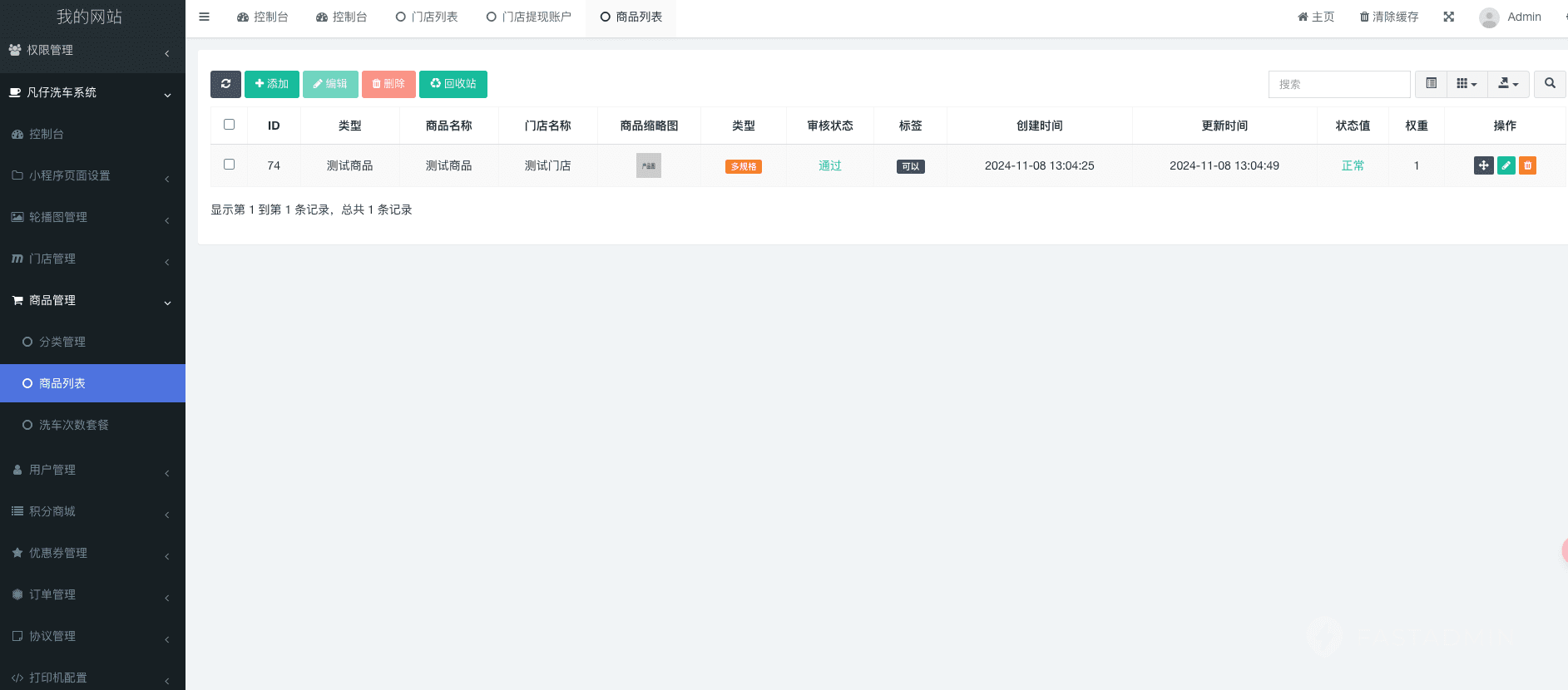1568x690 pixels.
Task: Open the export data dropdown
Action: [x=1507, y=84]
